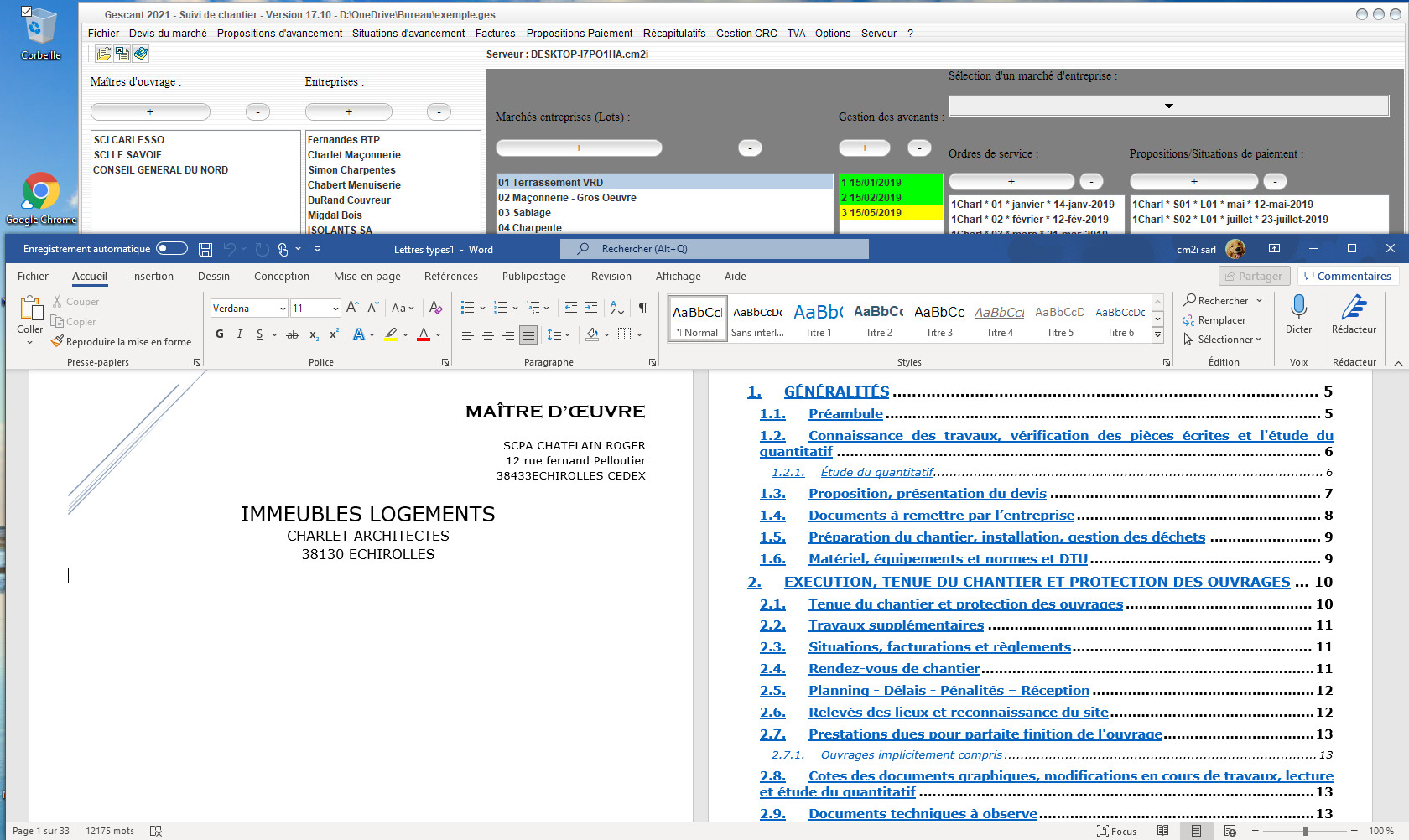The image size is (1409, 840).
Task: Click the zoom slider in status bar
Action: coord(1304,831)
